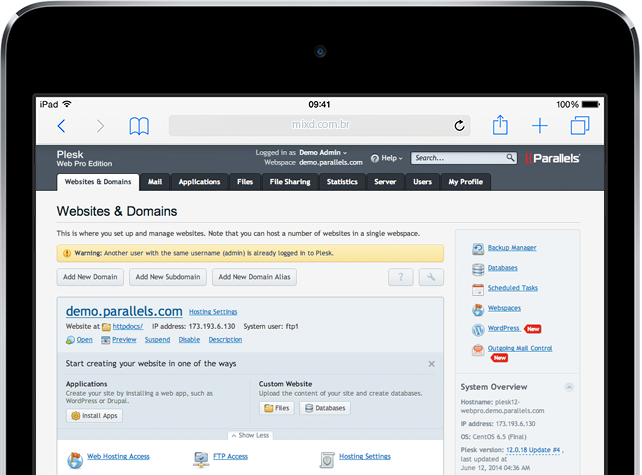Screen dimensions: 642x475
Task: Close the Start creating your website panel
Action: (x=432, y=364)
